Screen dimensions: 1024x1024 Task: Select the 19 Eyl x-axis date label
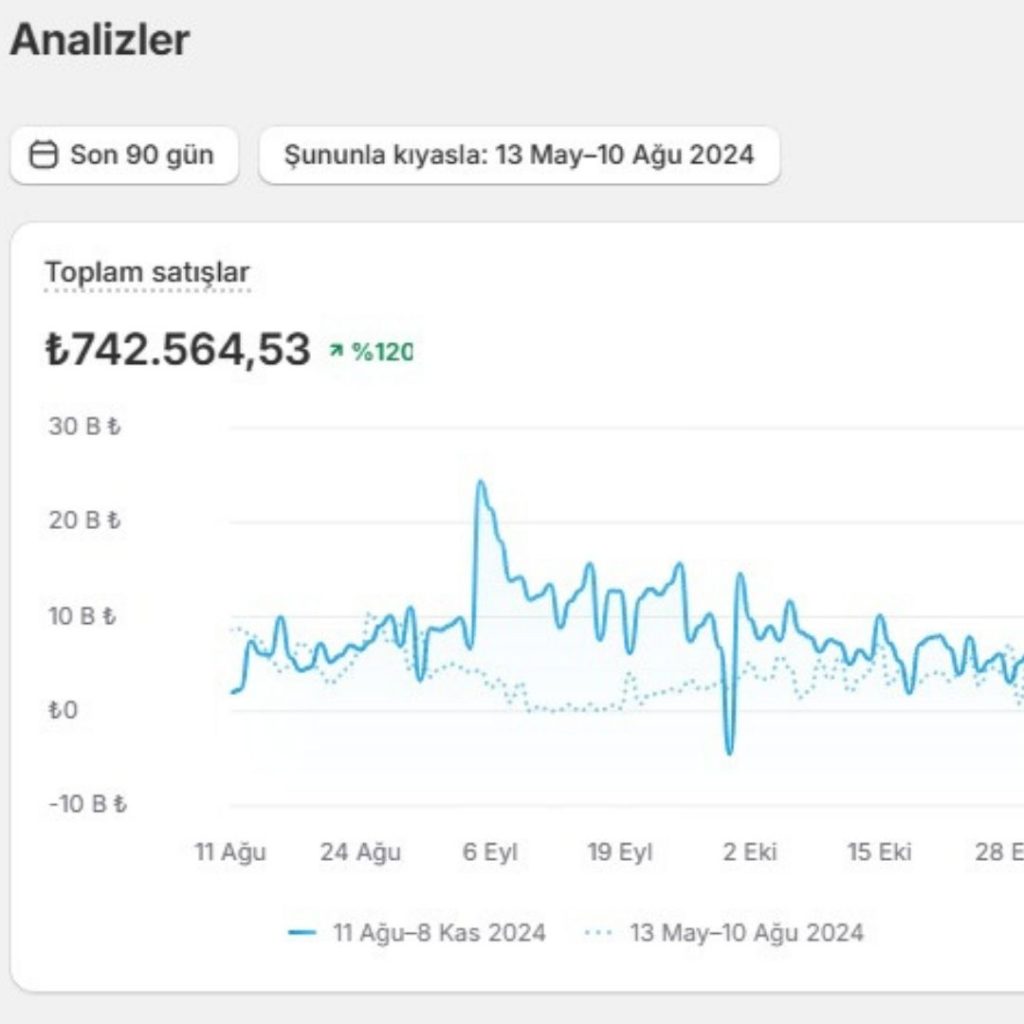[620, 852]
